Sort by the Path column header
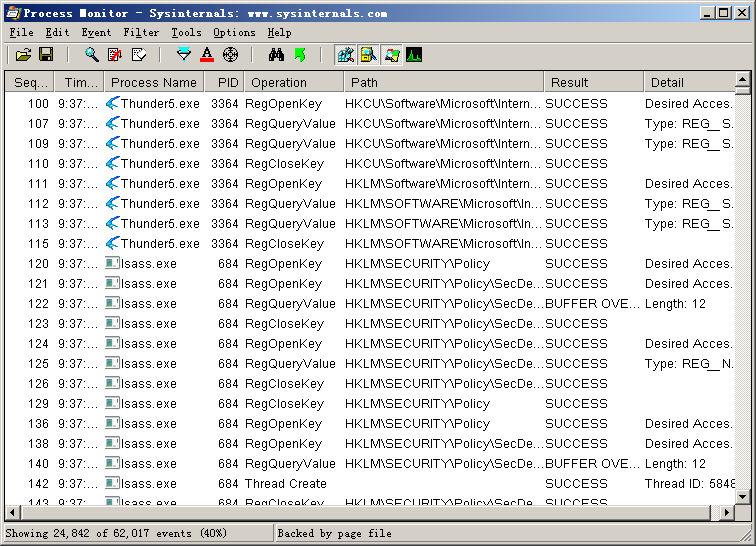 pyautogui.click(x=444, y=82)
